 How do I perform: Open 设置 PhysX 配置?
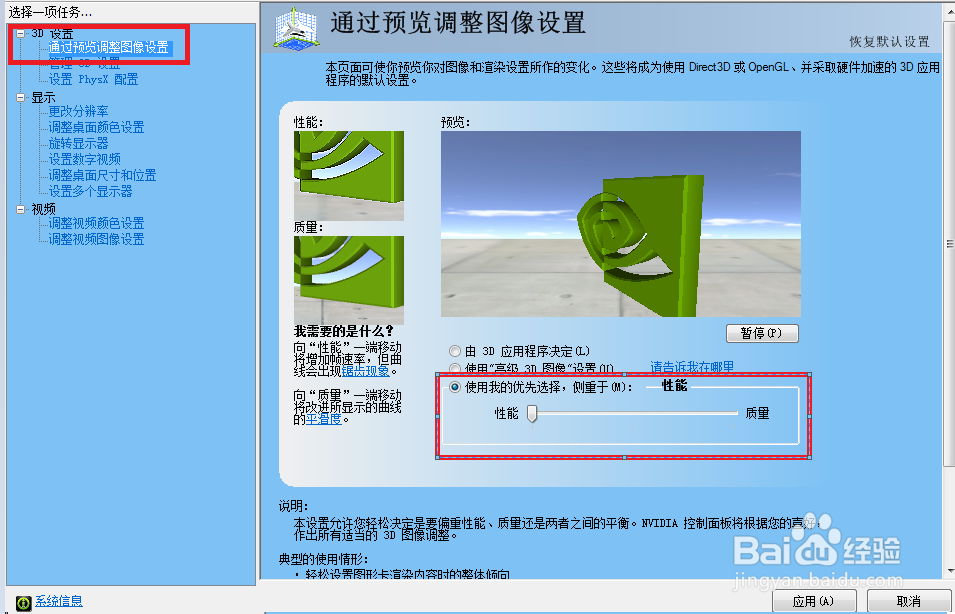click(x=93, y=79)
